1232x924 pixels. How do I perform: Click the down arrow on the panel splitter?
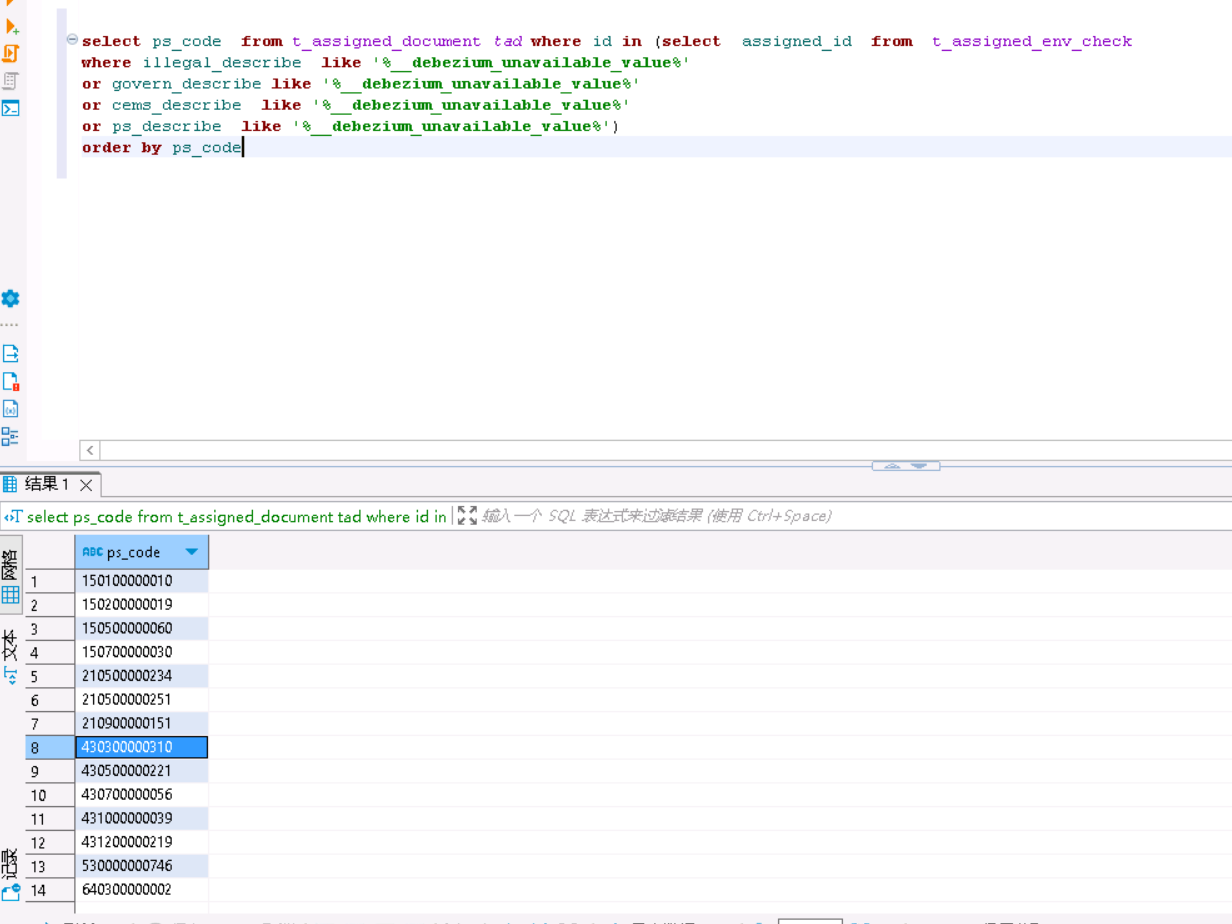tap(920, 466)
